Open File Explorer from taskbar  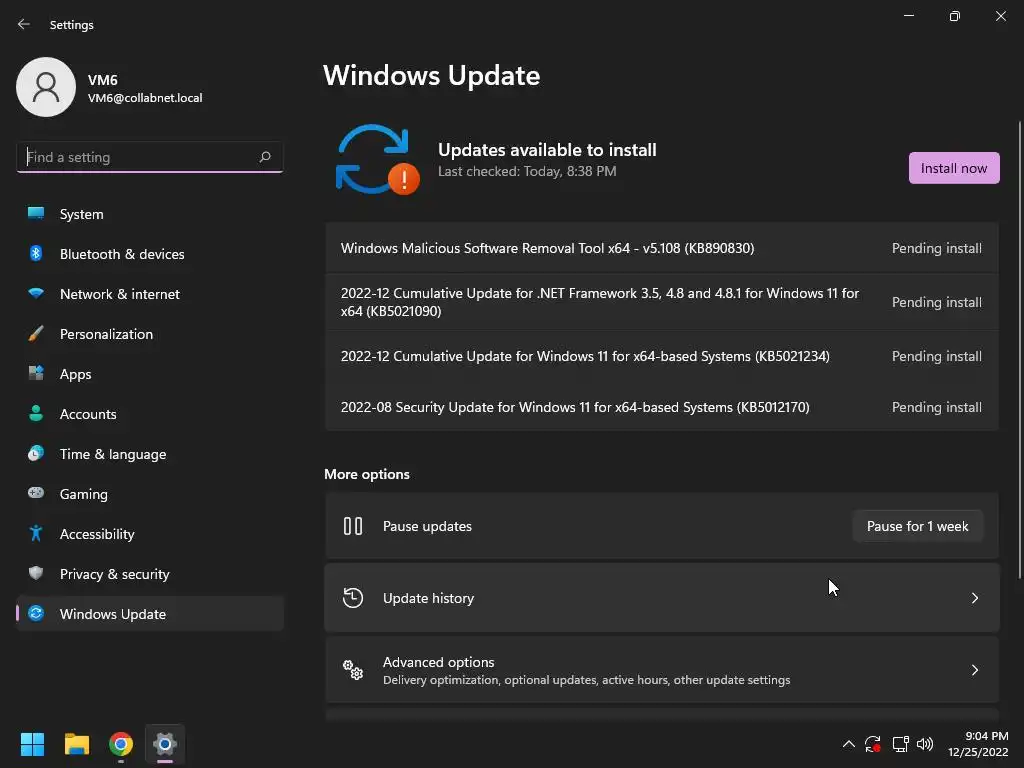(x=76, y=744)
